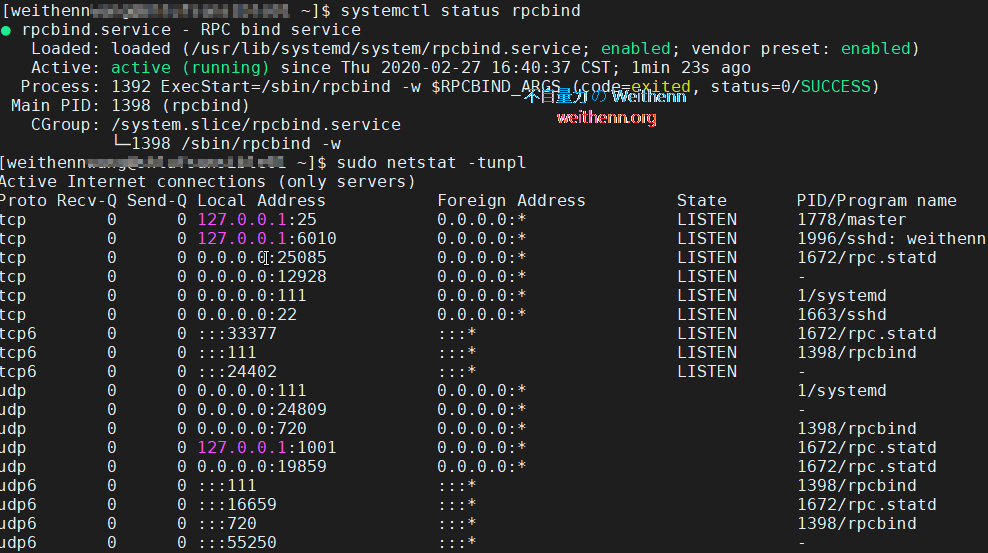Click local address ':::24402'
The image size is (988, 553).
point(237,371)
